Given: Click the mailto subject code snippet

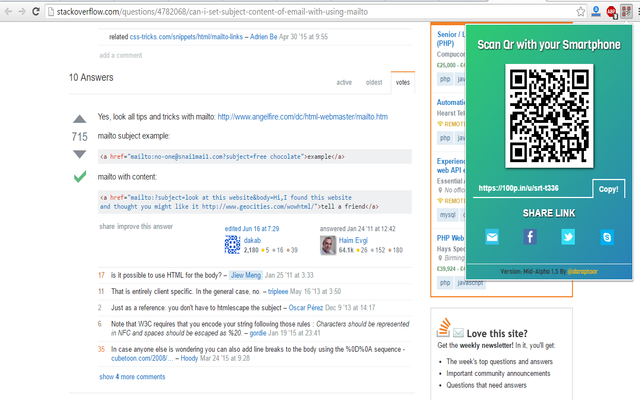Looking at the screenshot, I should 255,157.
